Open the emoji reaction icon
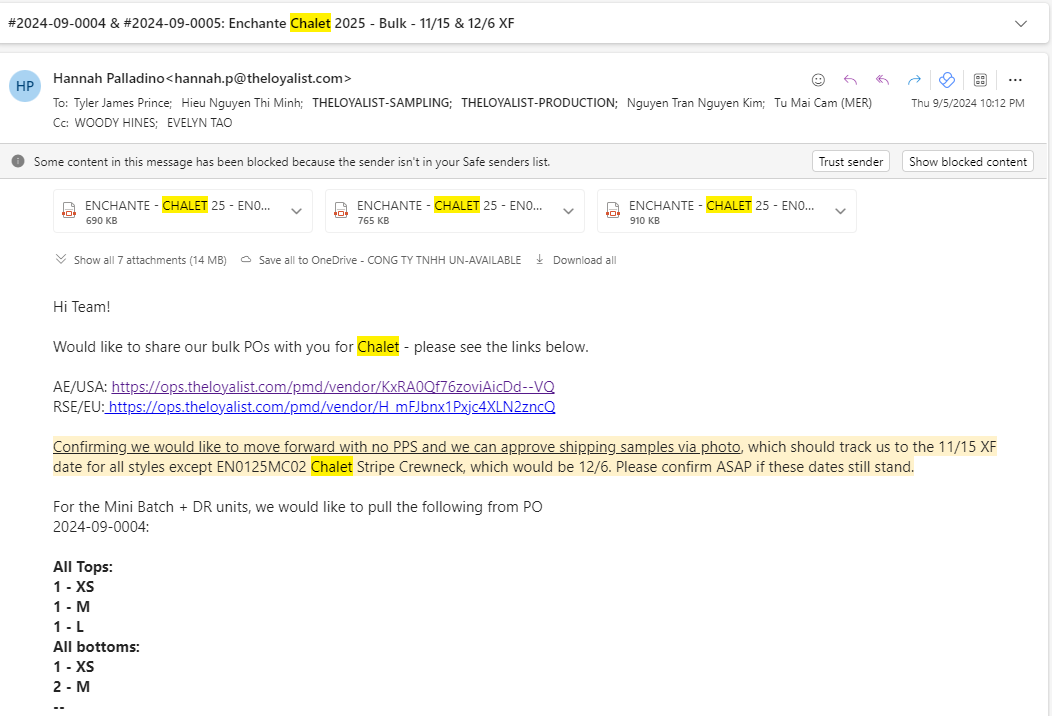The width and height of the screenshot is (1052, 716). click(x=818, y=80)
